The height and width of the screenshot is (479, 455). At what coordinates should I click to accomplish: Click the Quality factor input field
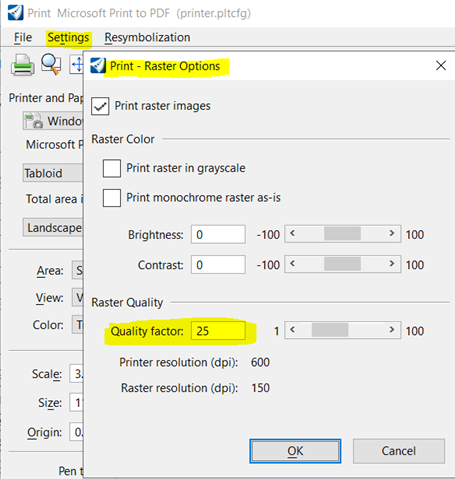click(218, 331)
